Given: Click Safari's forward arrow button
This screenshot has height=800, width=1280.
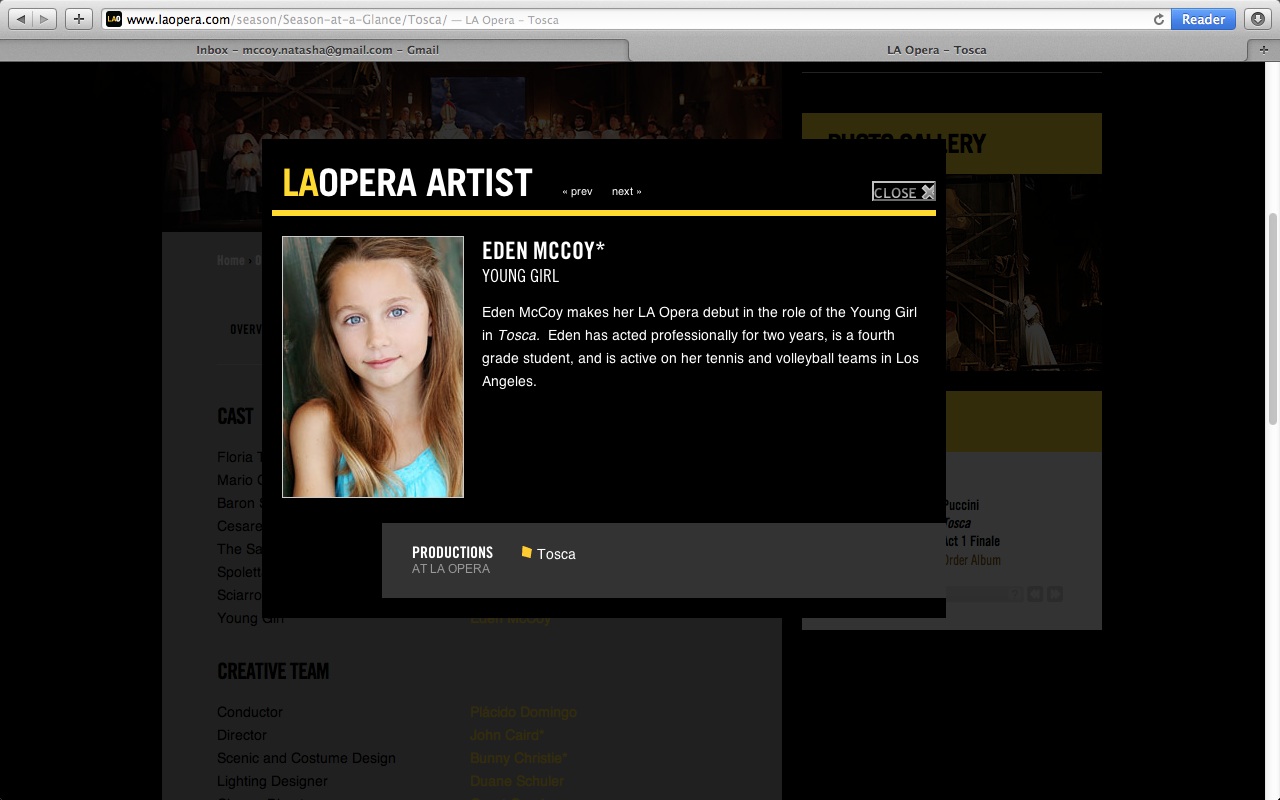Looking at the screenshot, I should coord(46,19).
